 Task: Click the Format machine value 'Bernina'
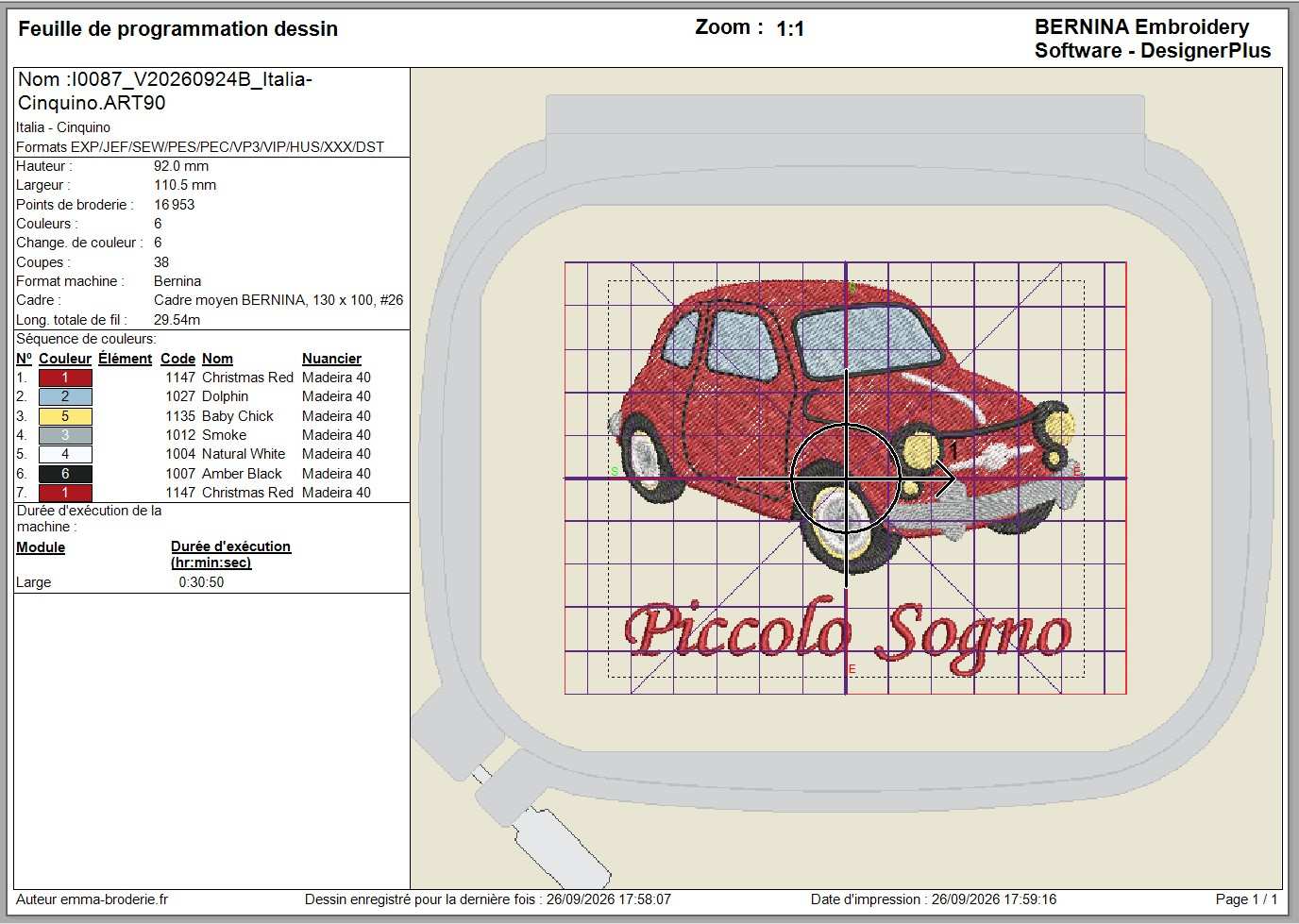click(177, 281)
